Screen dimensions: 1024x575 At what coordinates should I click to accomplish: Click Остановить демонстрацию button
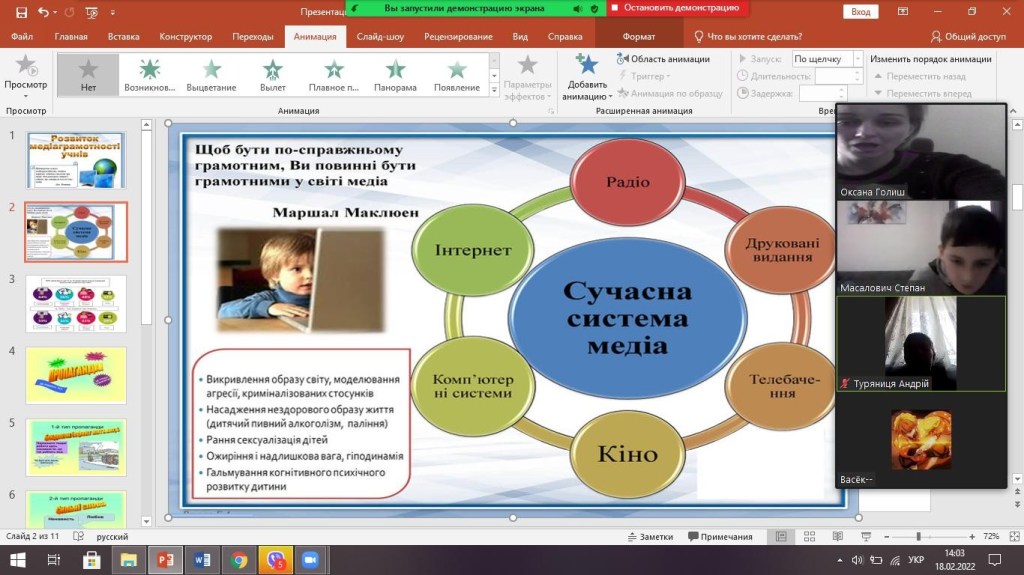[x=678, y=7]
